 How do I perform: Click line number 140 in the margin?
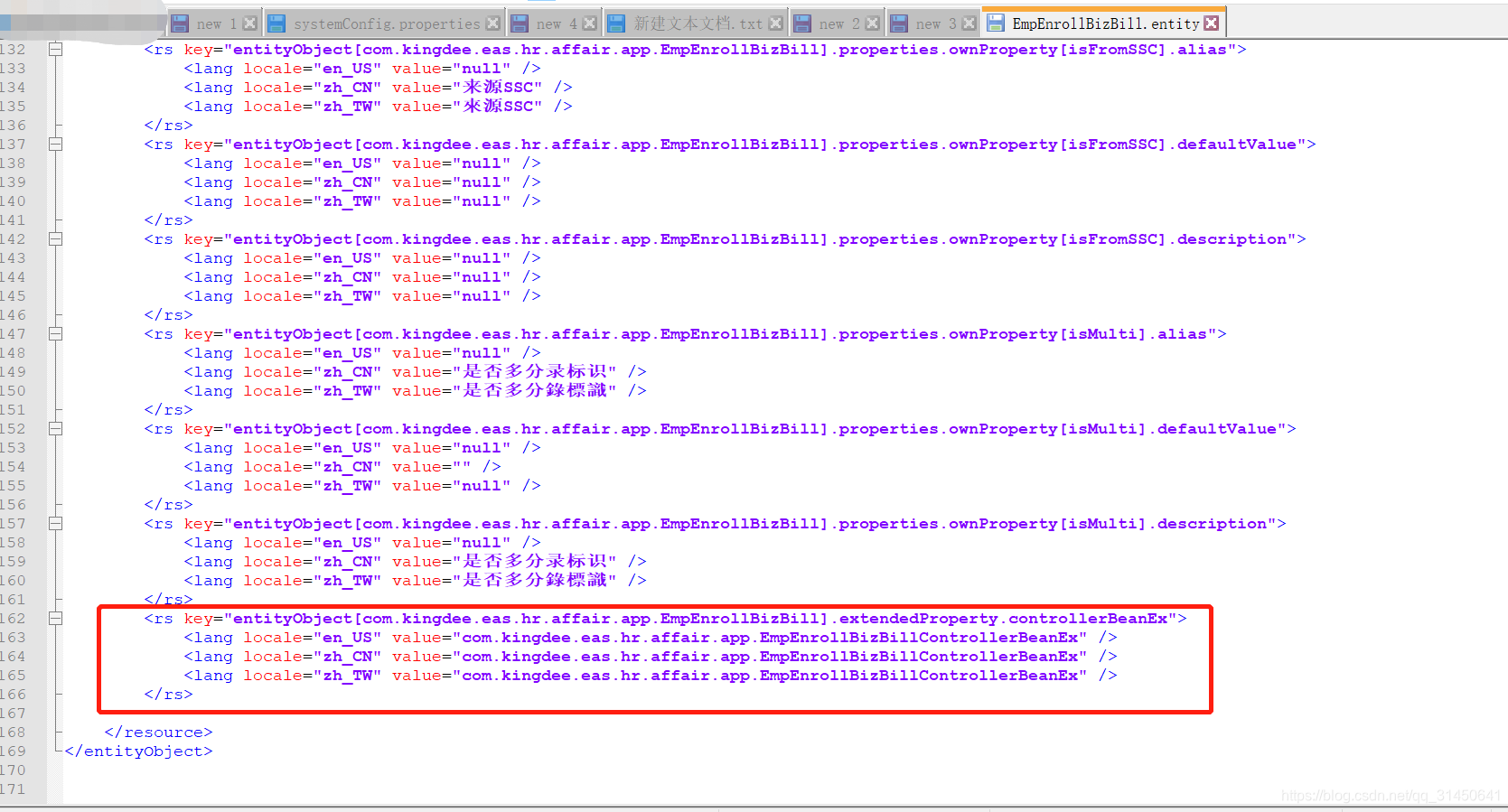click(x=14, y=201)
